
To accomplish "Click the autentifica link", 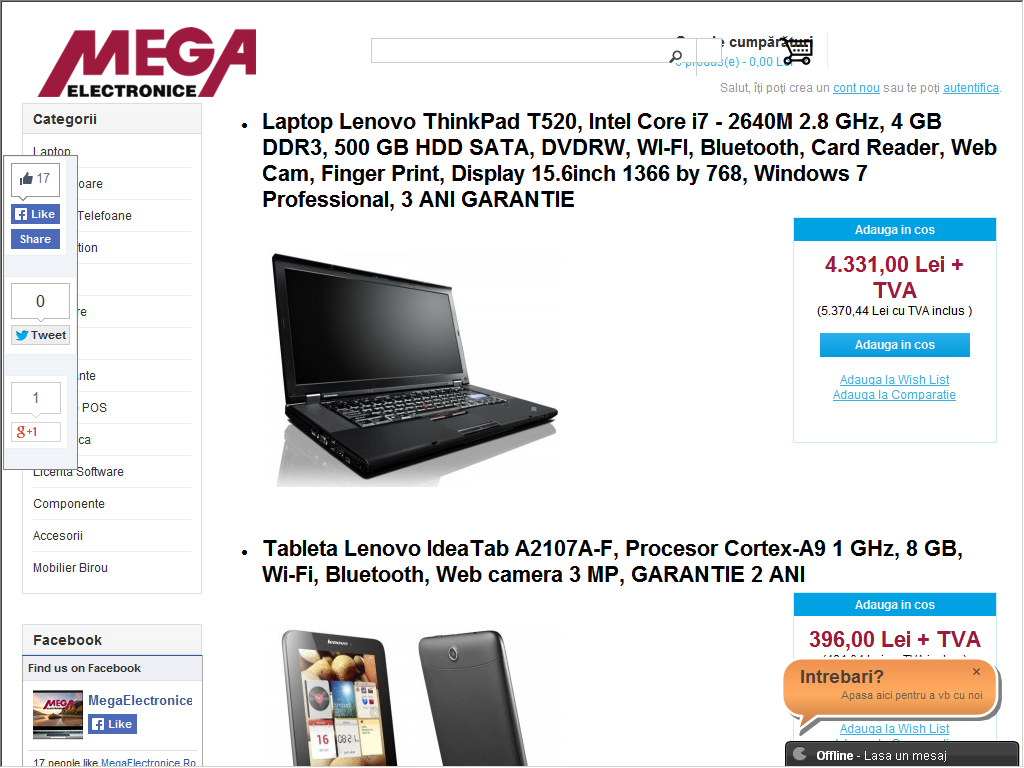I will (x=970, y=88).
